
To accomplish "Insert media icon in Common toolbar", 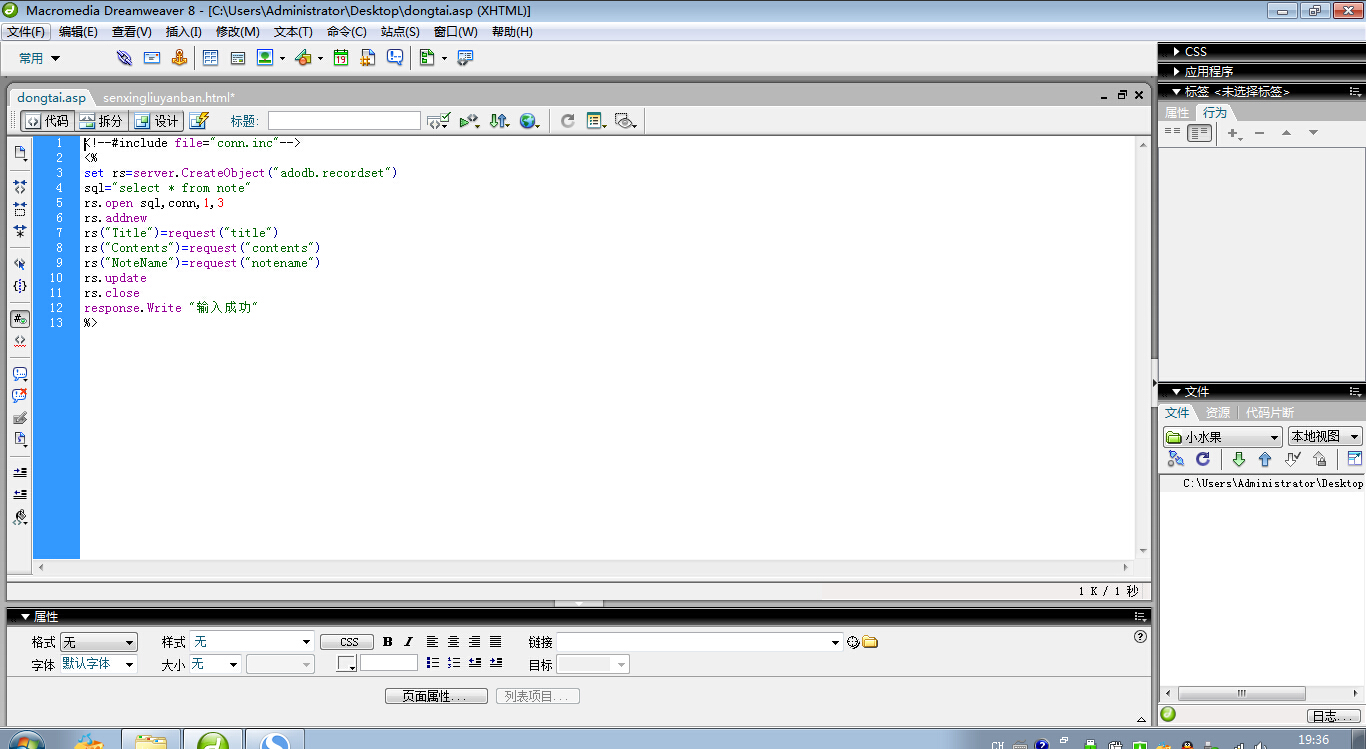I will [304, 58].
